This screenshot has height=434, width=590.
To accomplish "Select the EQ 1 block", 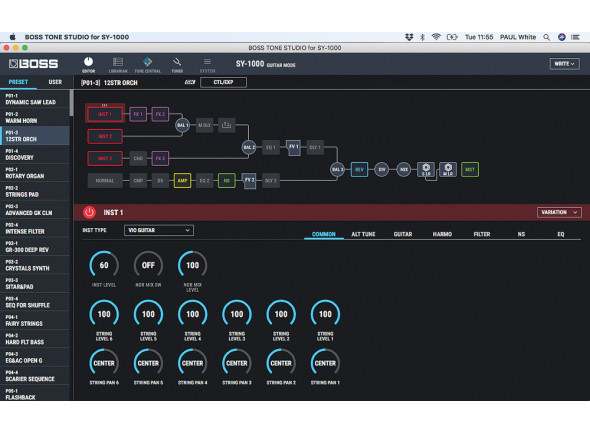I will click(x=271, y=147).
